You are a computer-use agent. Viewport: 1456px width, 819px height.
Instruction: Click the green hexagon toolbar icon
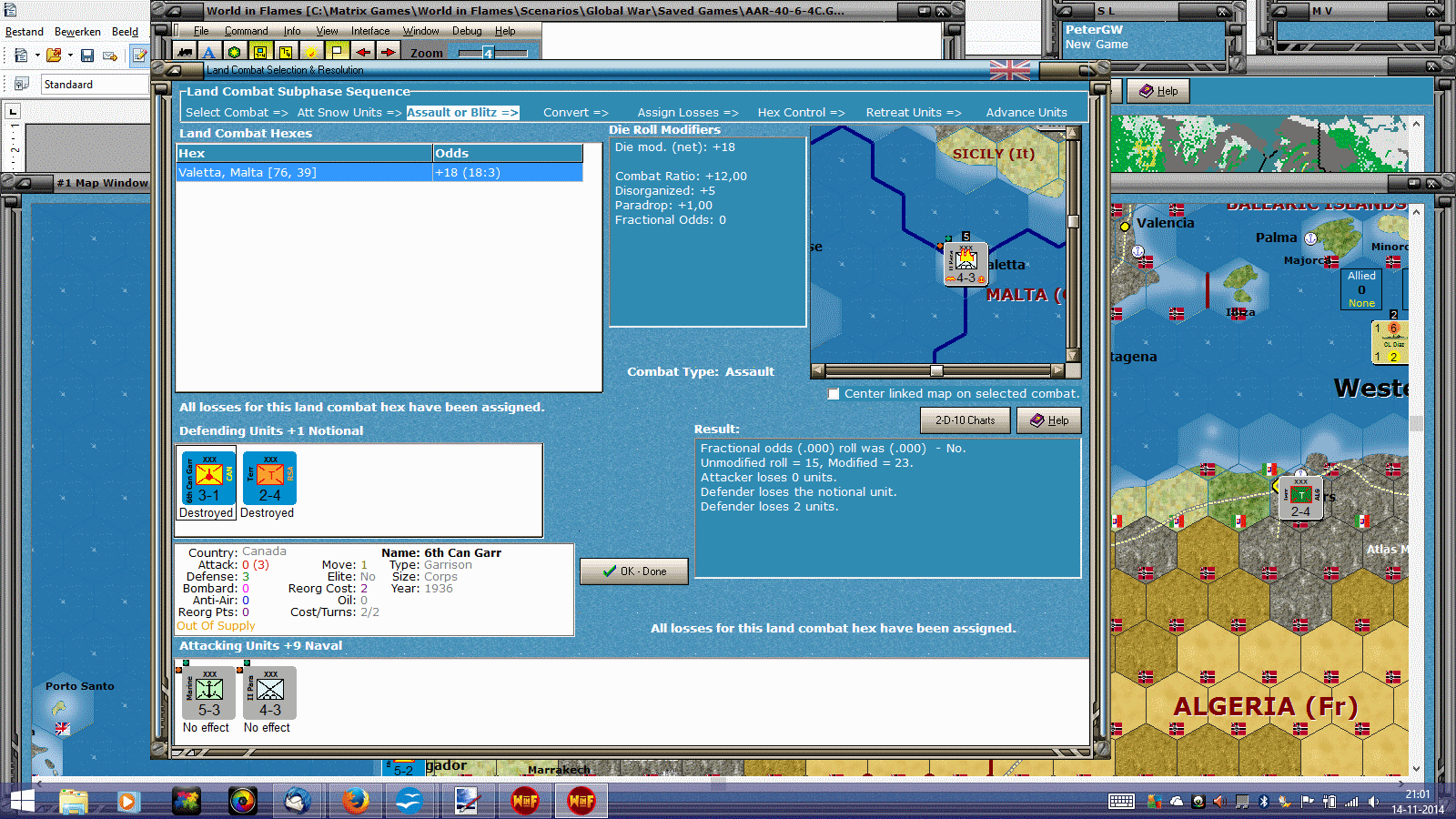pos(234,53)
